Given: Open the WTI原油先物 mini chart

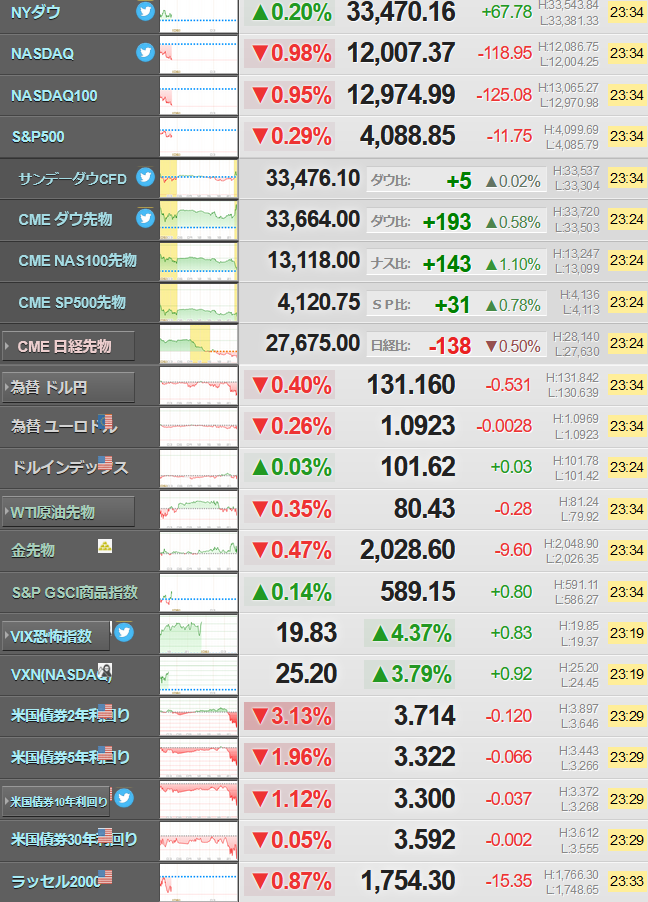Looking at the screenshot, I should (x=199, y=510).
